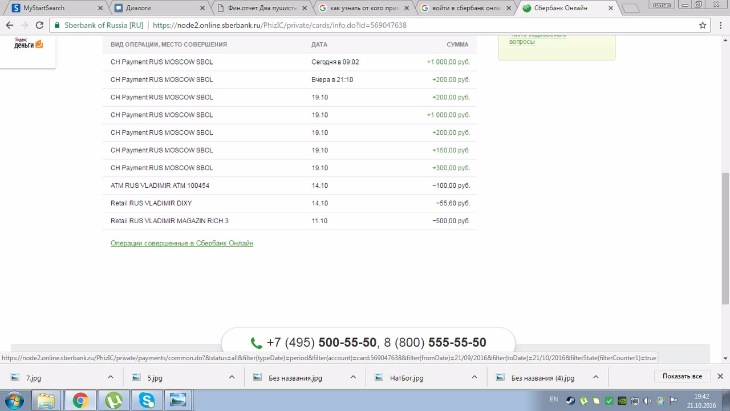Reload the Sberbank page

(x=40, y=24)
